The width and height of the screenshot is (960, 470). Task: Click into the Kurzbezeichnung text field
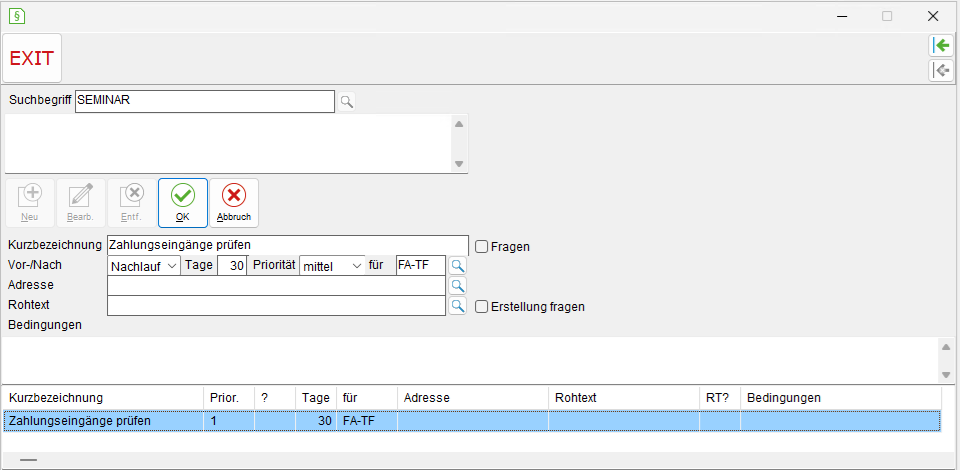coord(288,245)
